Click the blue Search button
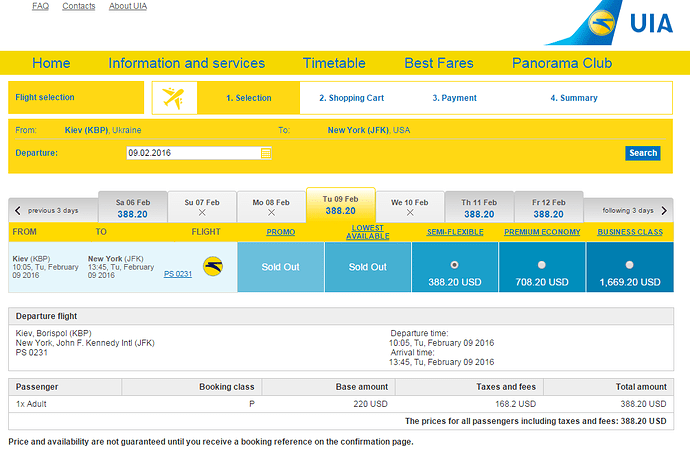Viewport: 690px width, 459px height. 643,153
